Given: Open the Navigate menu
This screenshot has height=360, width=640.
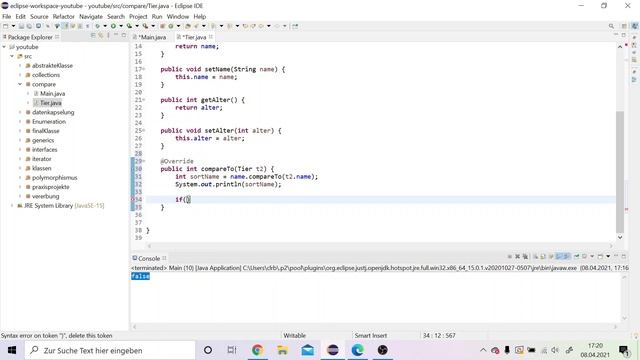Looking at the screenshot, I should click(x=91, y=16).
